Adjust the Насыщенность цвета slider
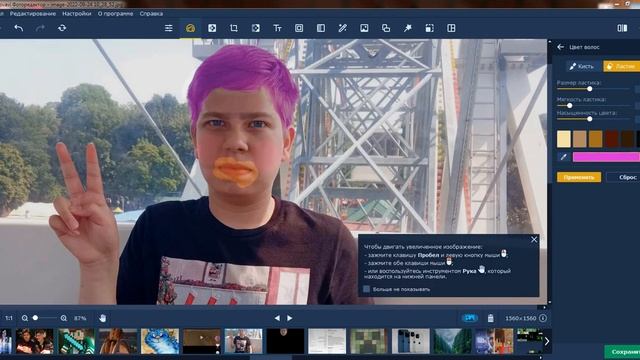The height and width of the screenshot is (360, 640). click(x=593, y=119)
